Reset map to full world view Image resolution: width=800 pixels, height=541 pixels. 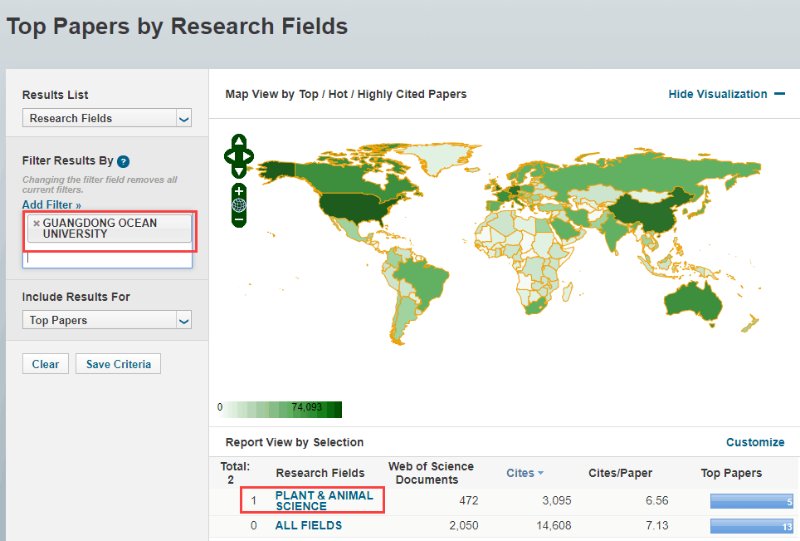pyautogui.click(x=239, y=205)
